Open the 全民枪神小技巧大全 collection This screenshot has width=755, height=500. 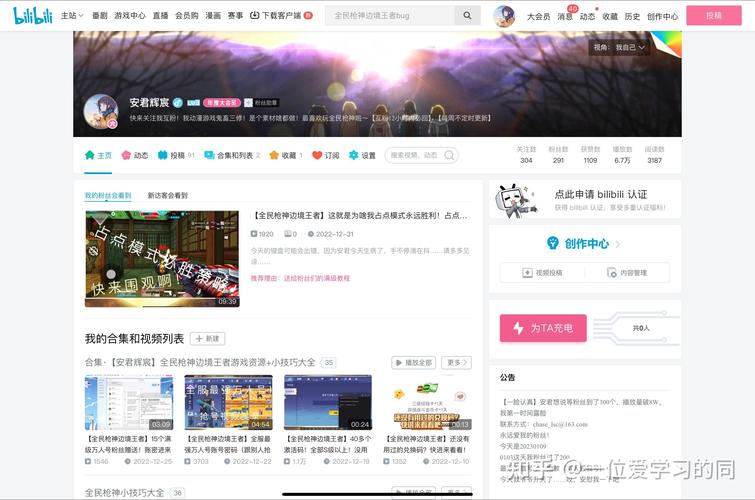124,493
